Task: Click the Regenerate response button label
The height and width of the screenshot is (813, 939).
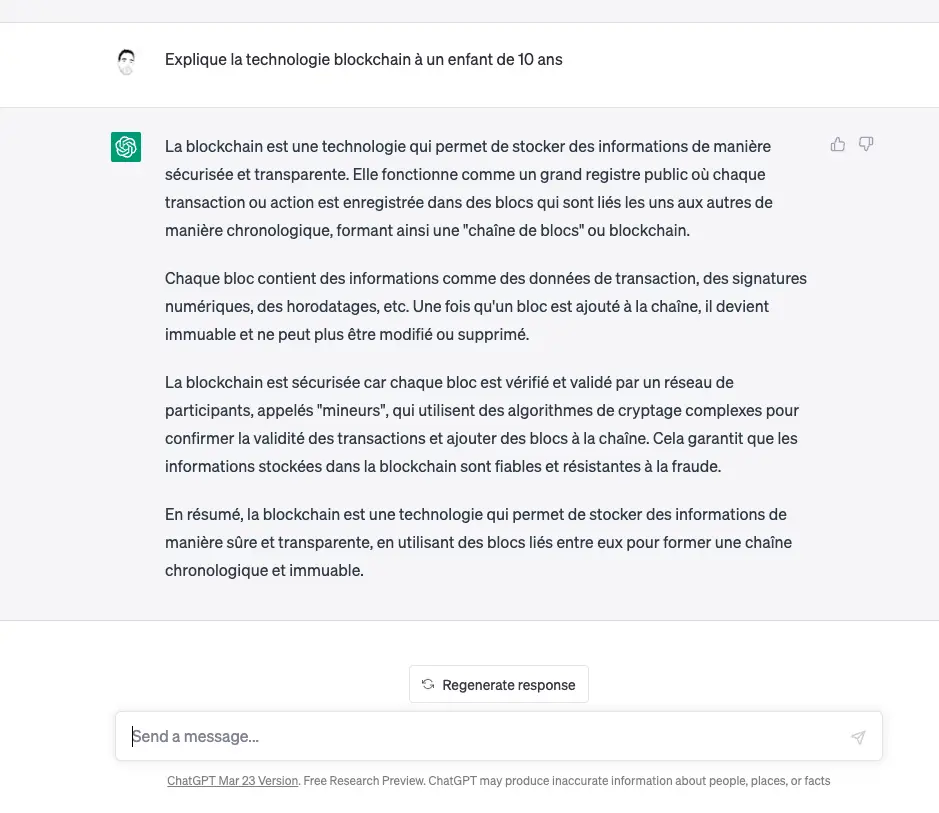Action: (x=508, y=685)
